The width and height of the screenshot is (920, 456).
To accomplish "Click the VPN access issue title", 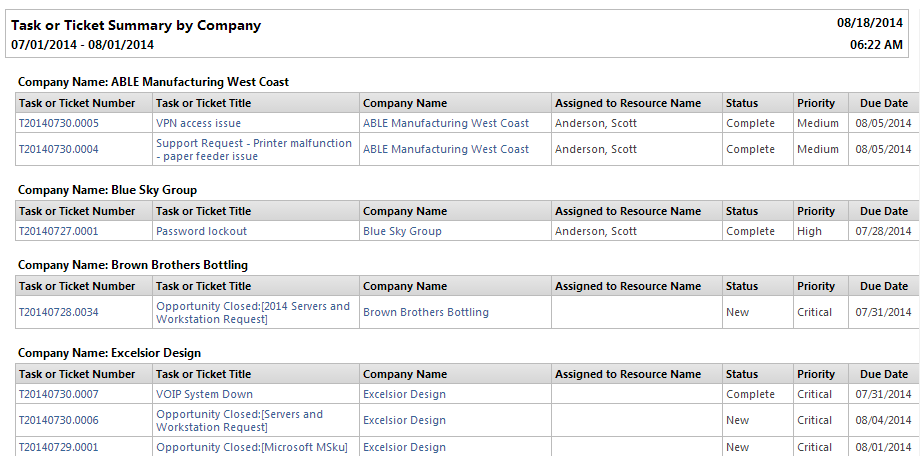I will 198,123.
